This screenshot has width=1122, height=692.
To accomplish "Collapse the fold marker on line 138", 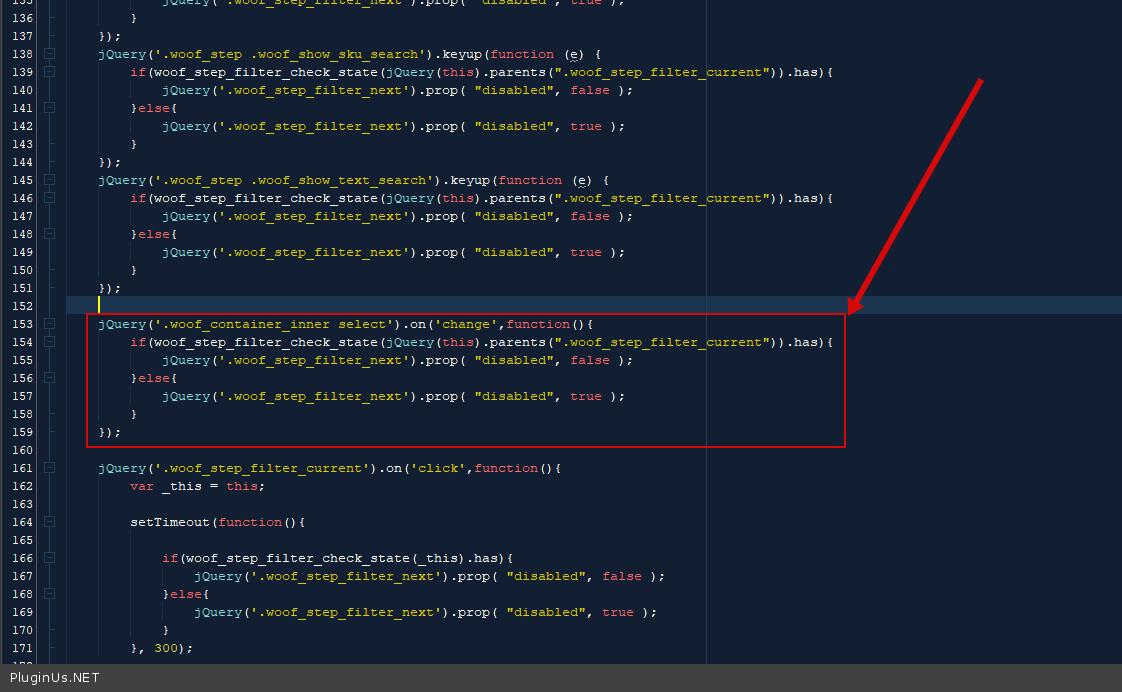I will click(49, 54).
